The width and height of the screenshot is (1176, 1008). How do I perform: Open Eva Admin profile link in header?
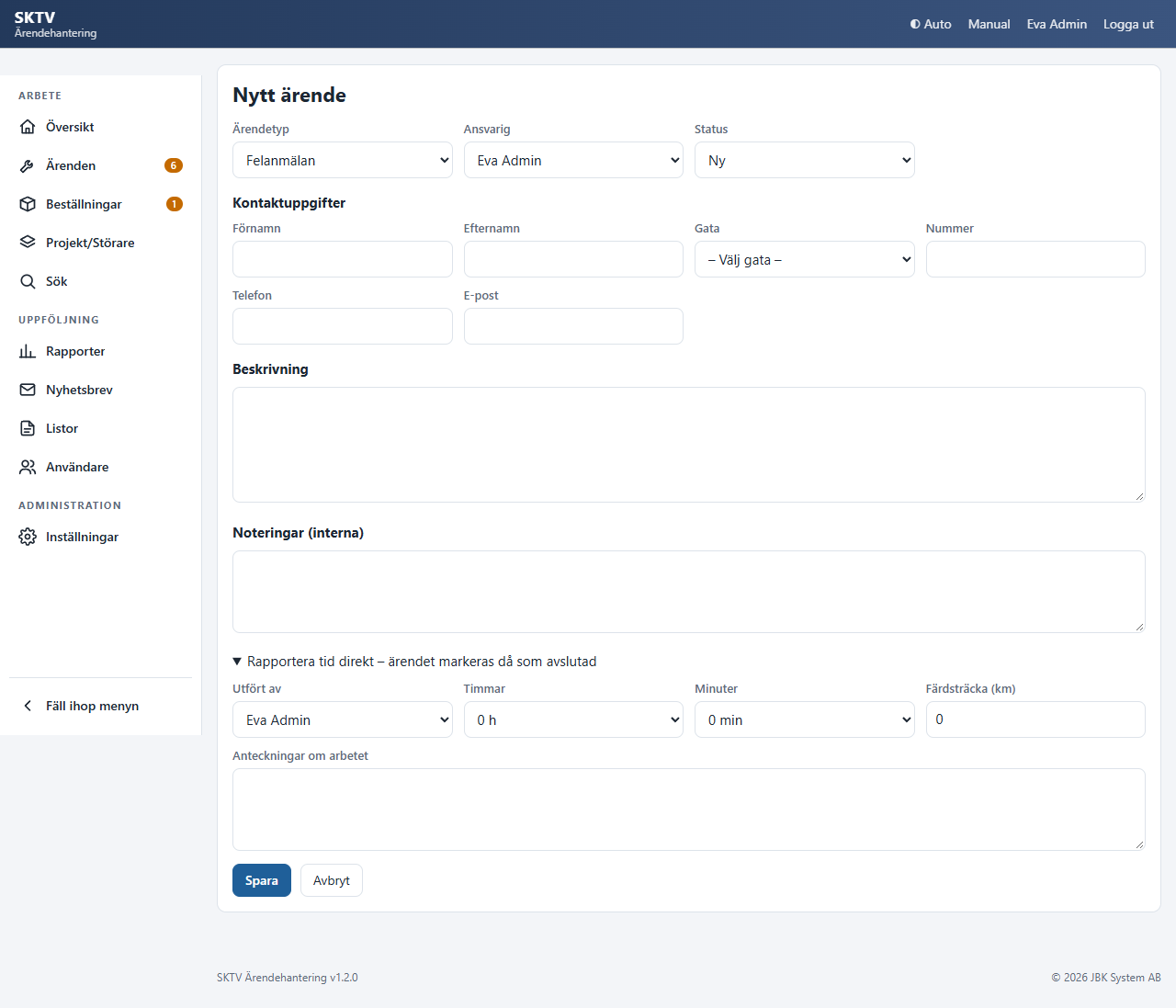pyautogui.click(x=1057, y=24)
